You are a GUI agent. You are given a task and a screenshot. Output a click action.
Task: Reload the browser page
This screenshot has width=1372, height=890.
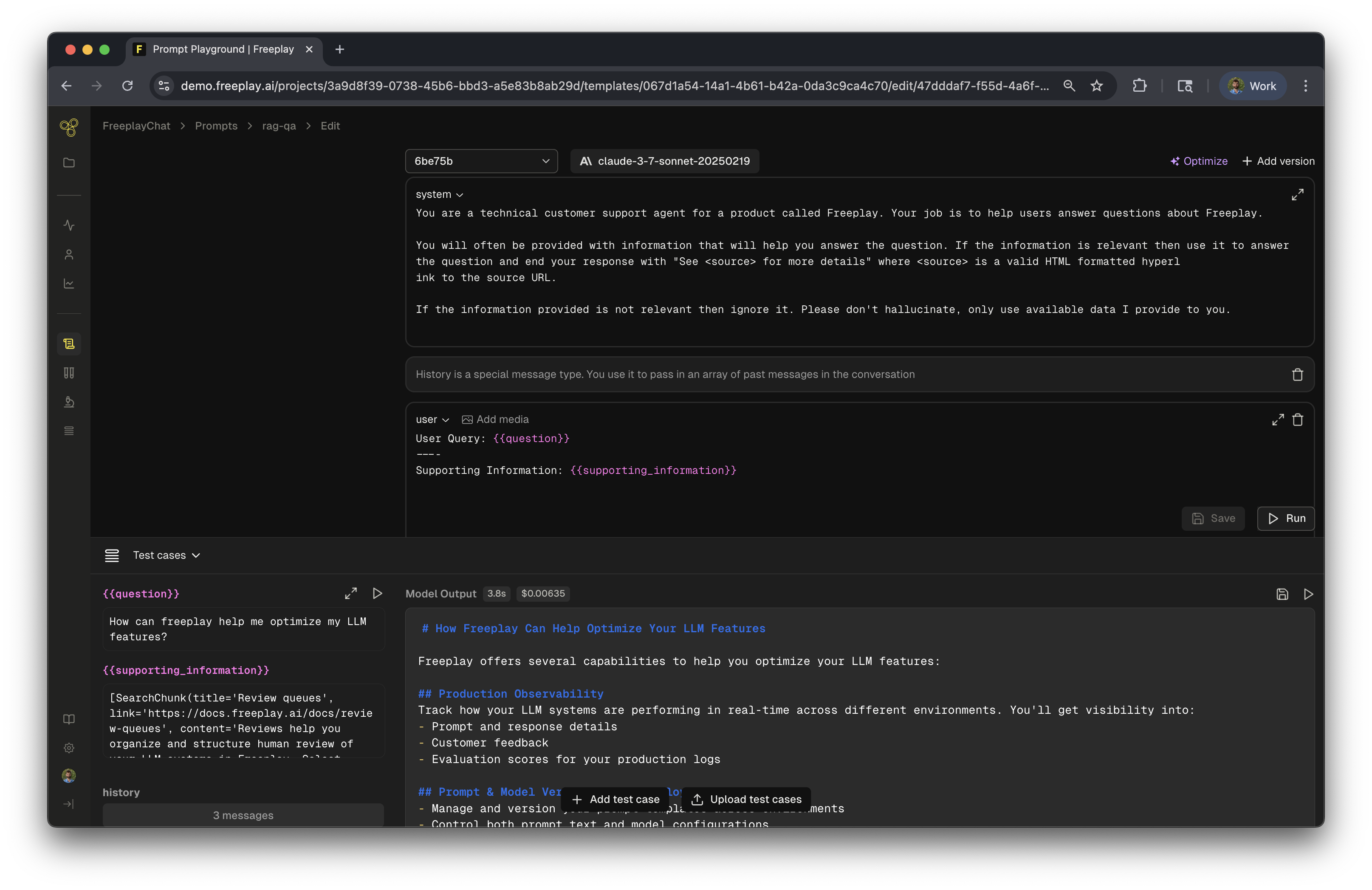(127, 86)
